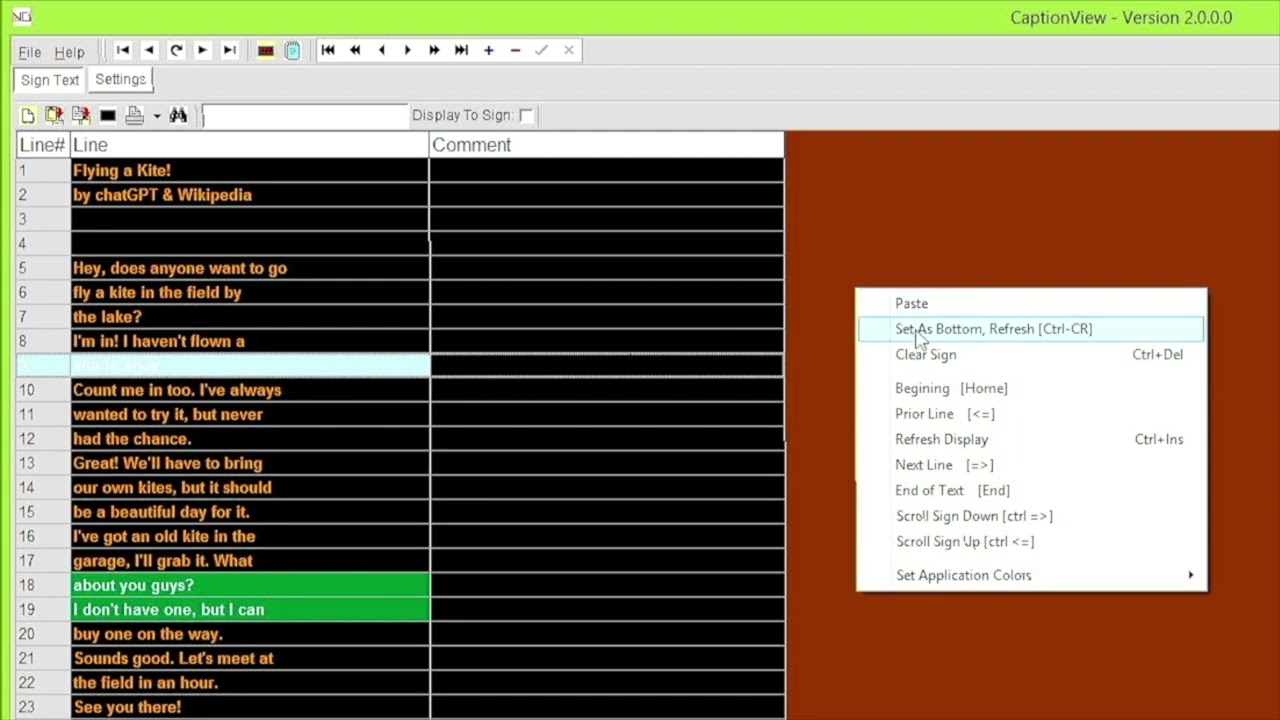
Task: Choose Scroll Sign Up in the context menu
Action: click(1032, 542)
